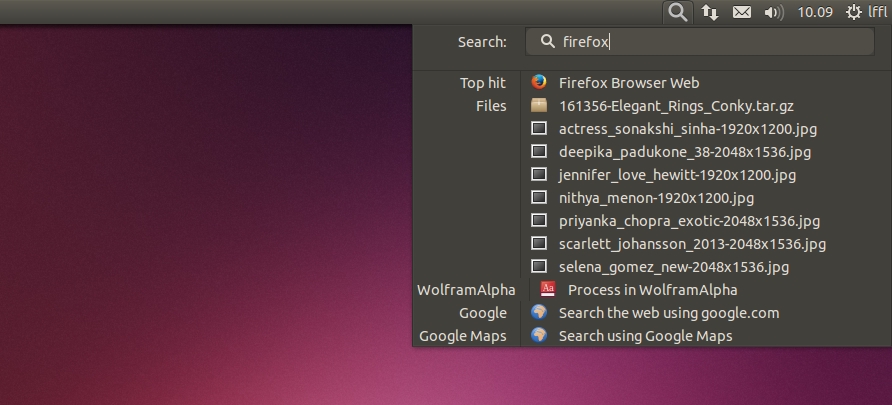This screenshot has height=405, width=892.
Task: Click globe icon beside google.com search
Action: (x=539, y=312)
